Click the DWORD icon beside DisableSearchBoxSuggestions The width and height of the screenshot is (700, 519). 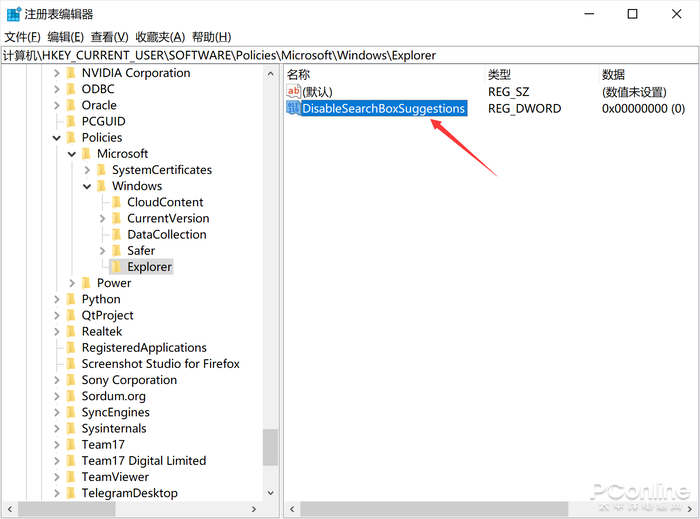293,108
